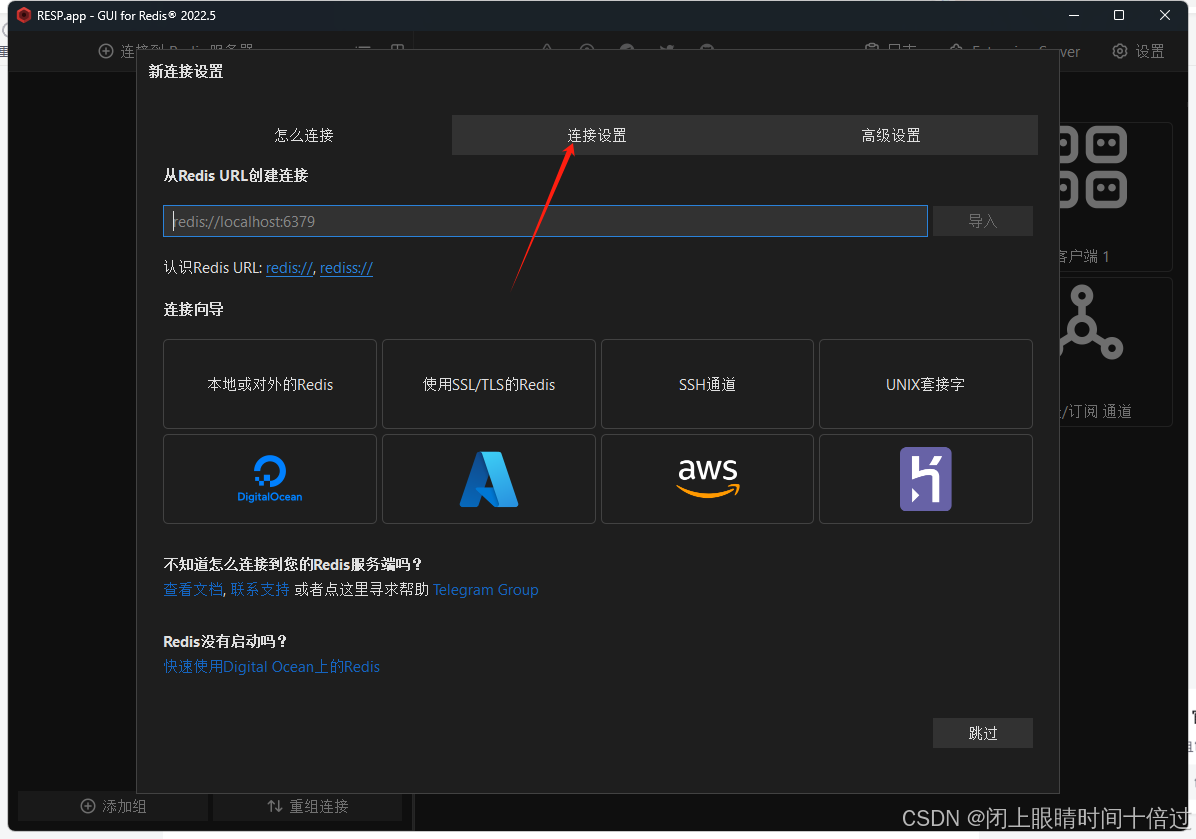
Task: Choose 本地或对外的Redis wizard option
Action: point(270,384)
